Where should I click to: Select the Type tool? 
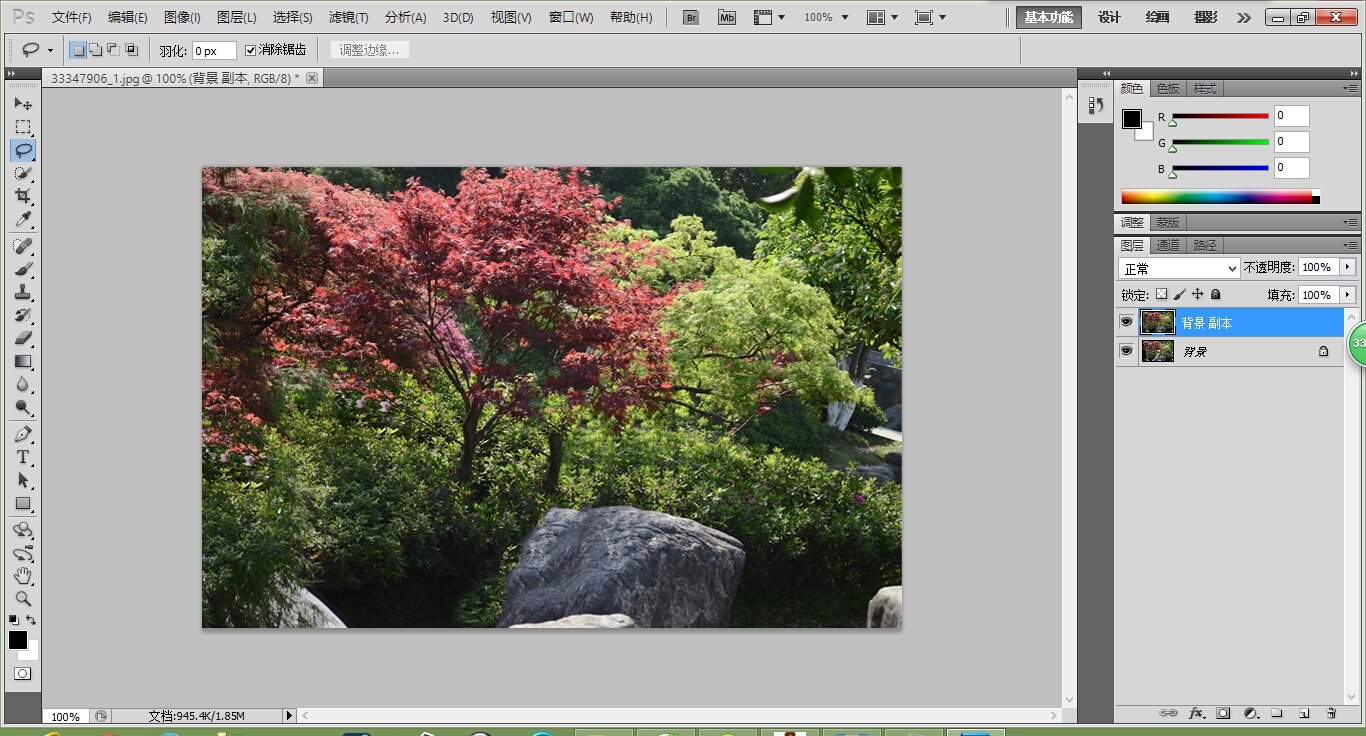pyautogui.click(x=23, y=458)
